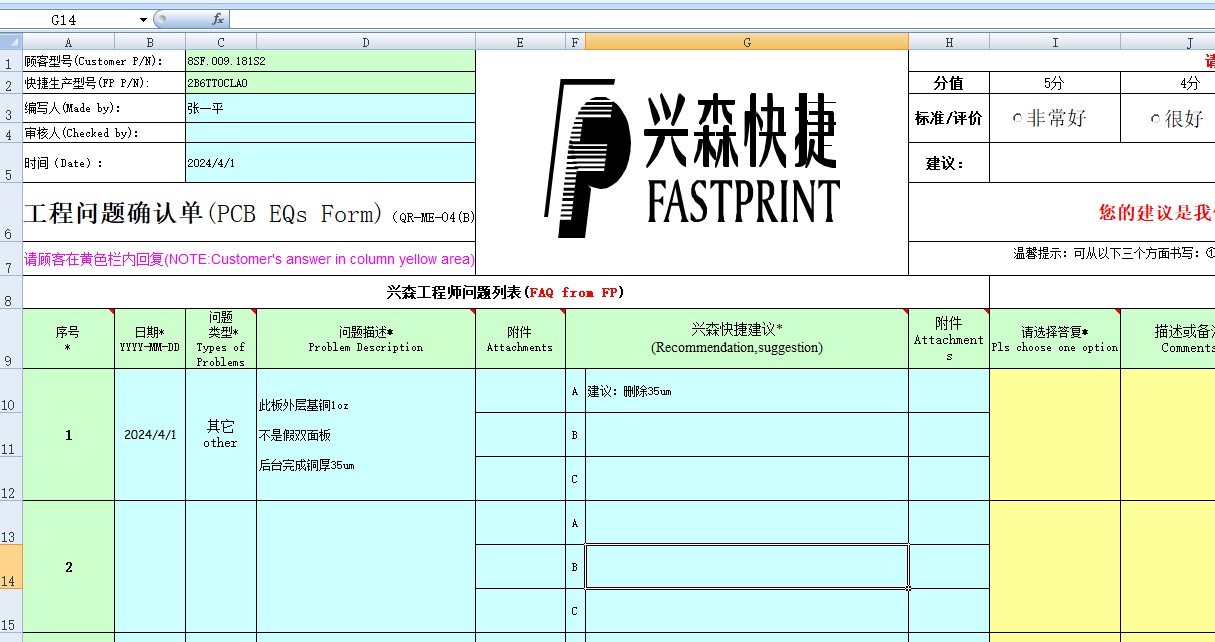The height and width of the screenshot is (642, 1215).
Task: Select row 9 header
Action: [11, 339]
